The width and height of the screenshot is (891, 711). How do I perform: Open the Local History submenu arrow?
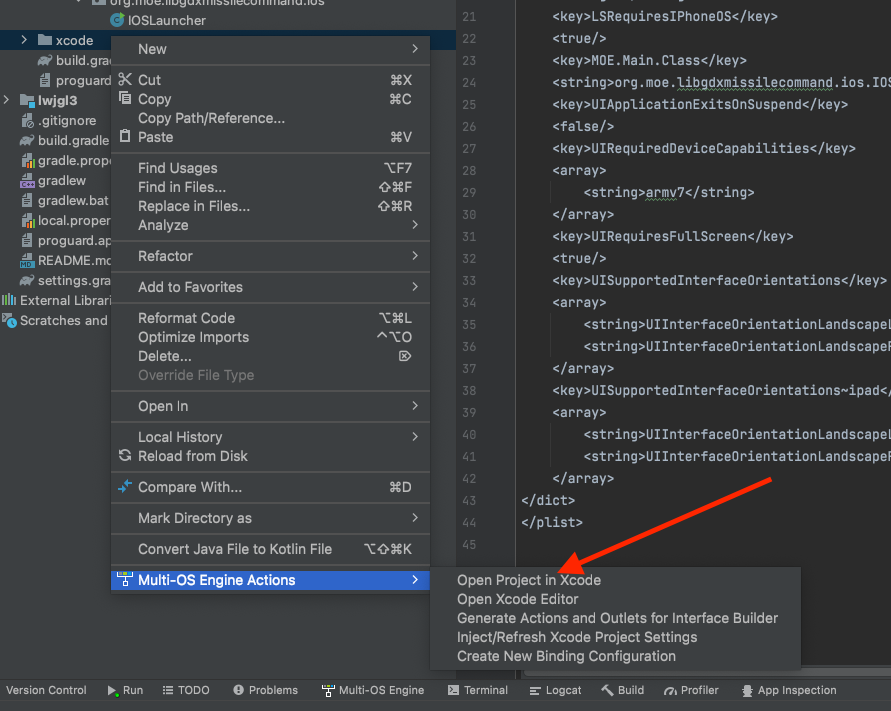(x=415, y=436)
